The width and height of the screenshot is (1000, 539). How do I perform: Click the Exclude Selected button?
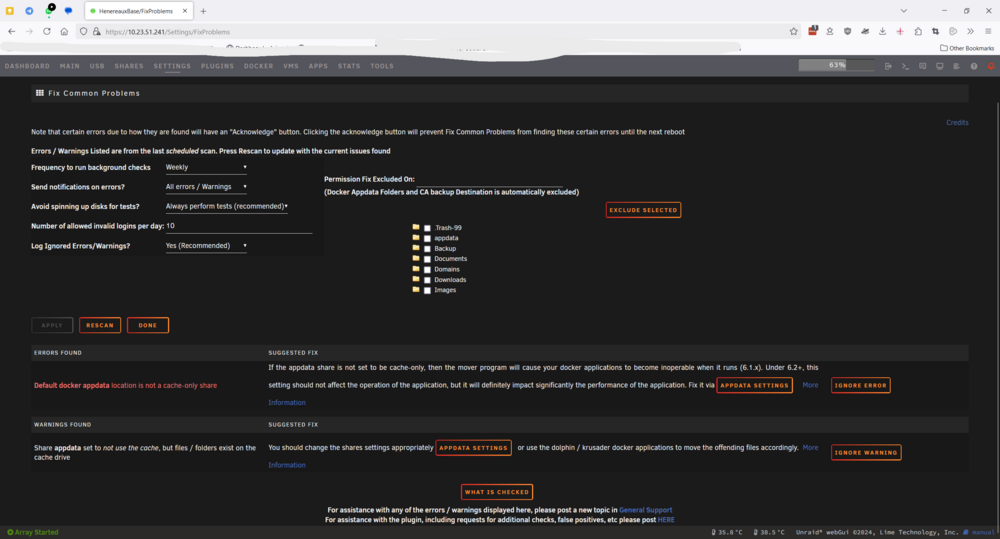(x=643, y=210)
